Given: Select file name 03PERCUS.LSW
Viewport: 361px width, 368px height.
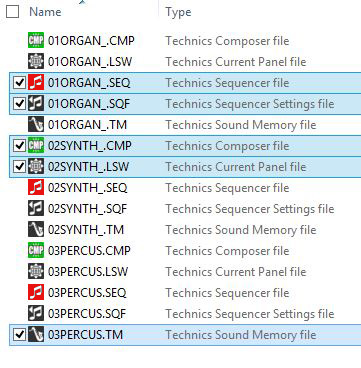Looking at the screenshot, I should click(88, 272).
